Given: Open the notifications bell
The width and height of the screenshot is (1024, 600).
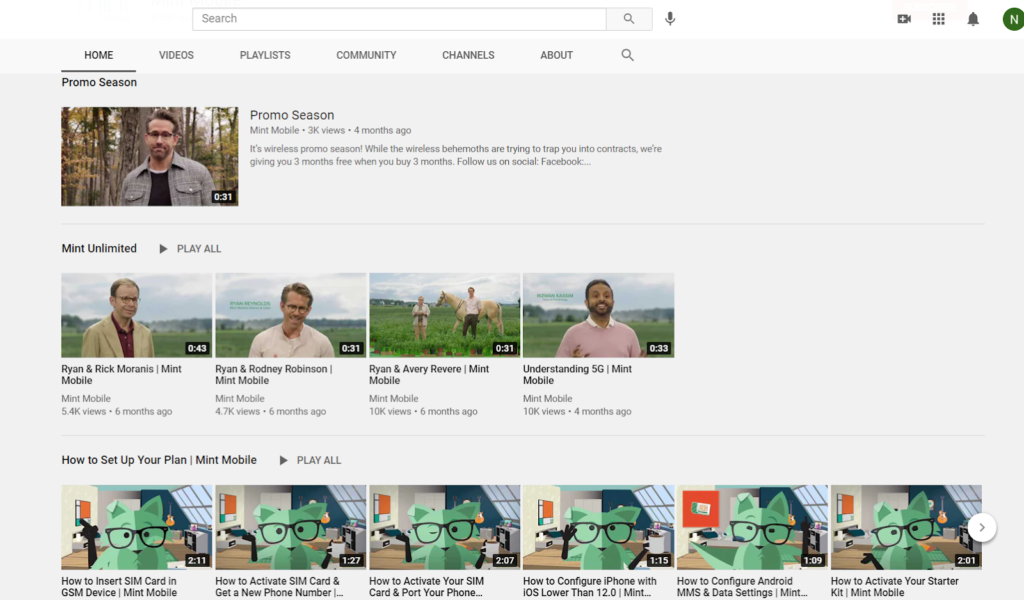Looking at the screenshot, I should (x=973, y=19).
